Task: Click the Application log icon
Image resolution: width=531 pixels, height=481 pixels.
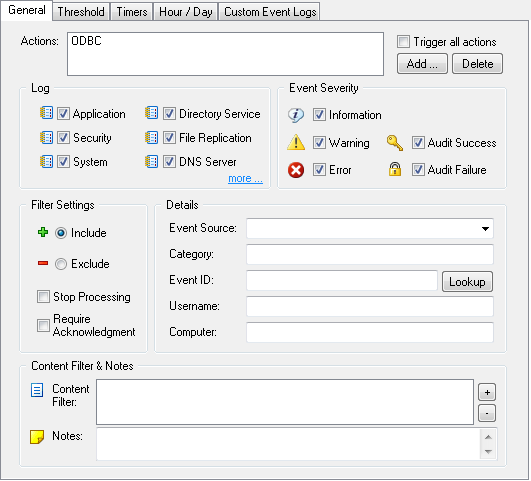Action: click(x=46, y=113)
